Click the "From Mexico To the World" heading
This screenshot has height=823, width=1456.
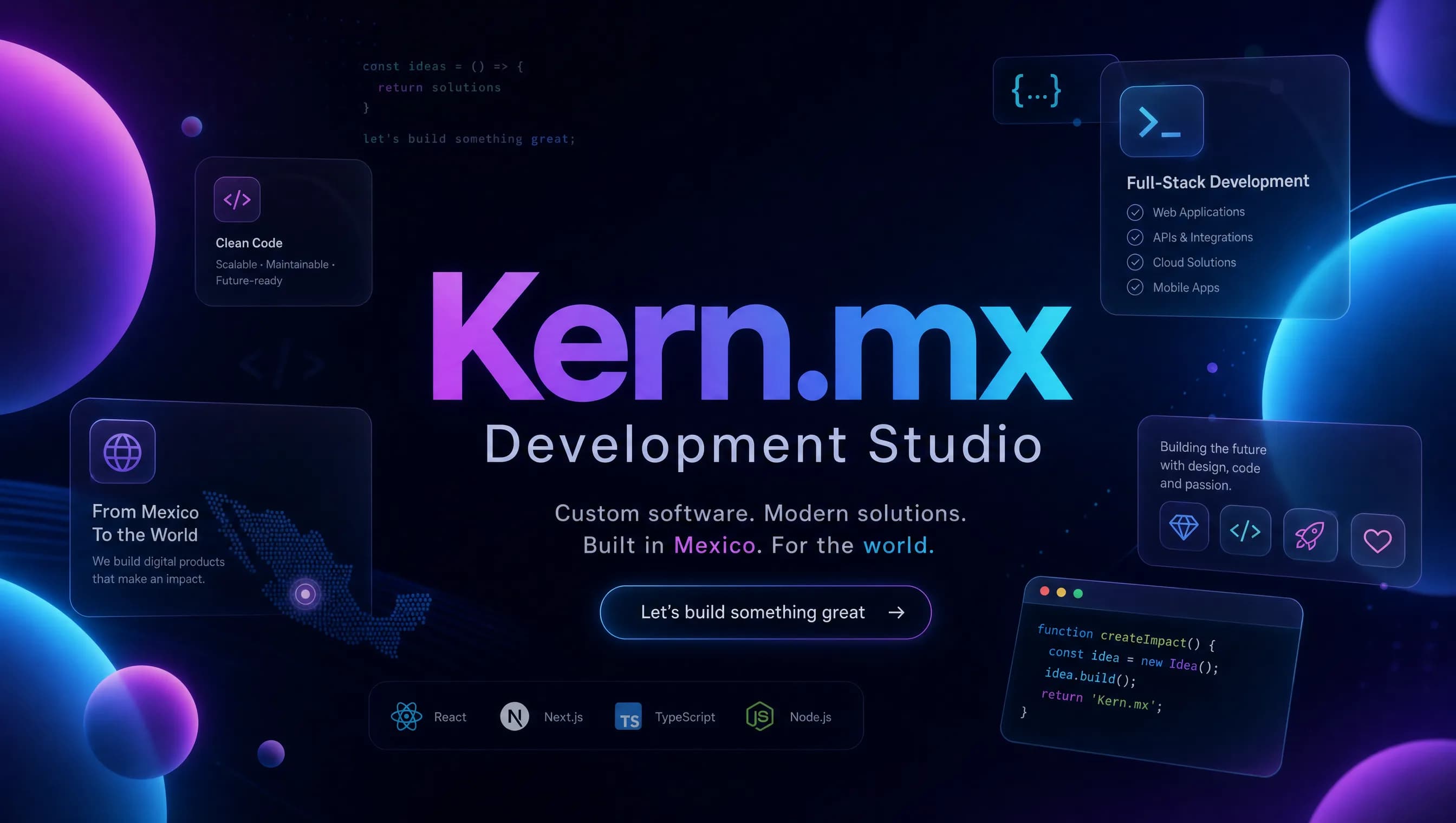tap(145, 523)
